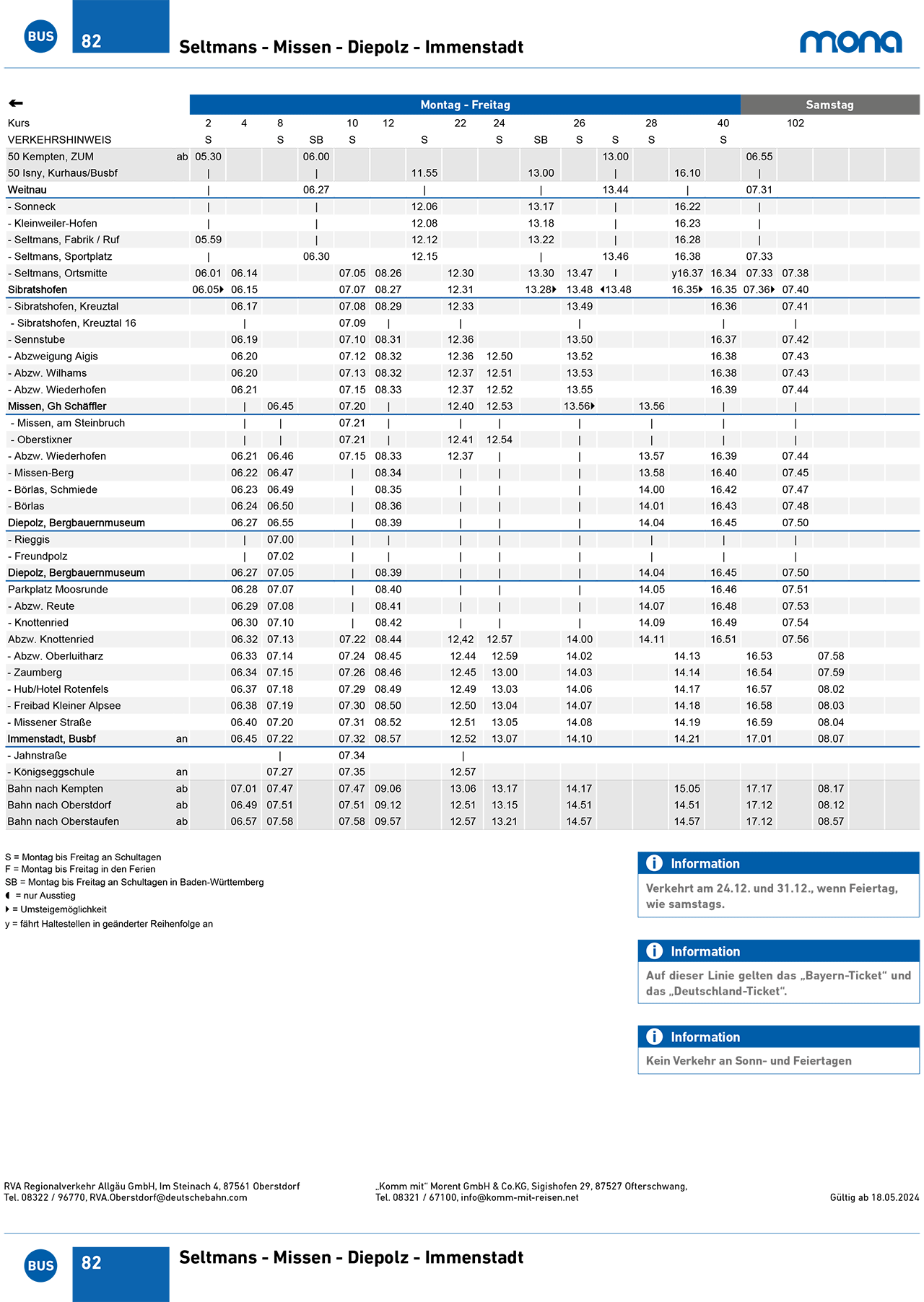Click the 05.30 Kempten departure time
Screen dimensions: 924x1302
click(208, 157)
